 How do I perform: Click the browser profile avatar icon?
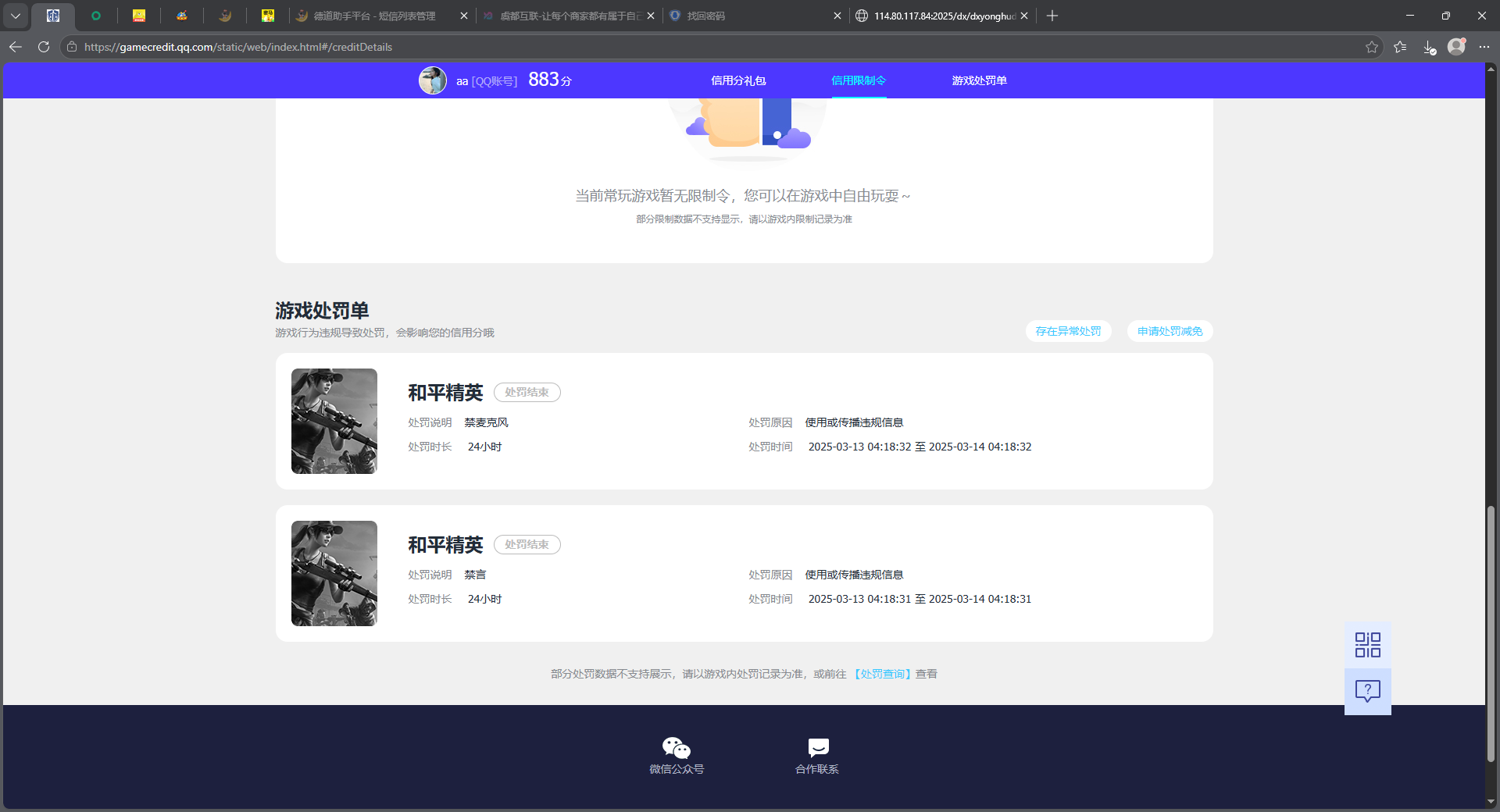coord(1456,47)
